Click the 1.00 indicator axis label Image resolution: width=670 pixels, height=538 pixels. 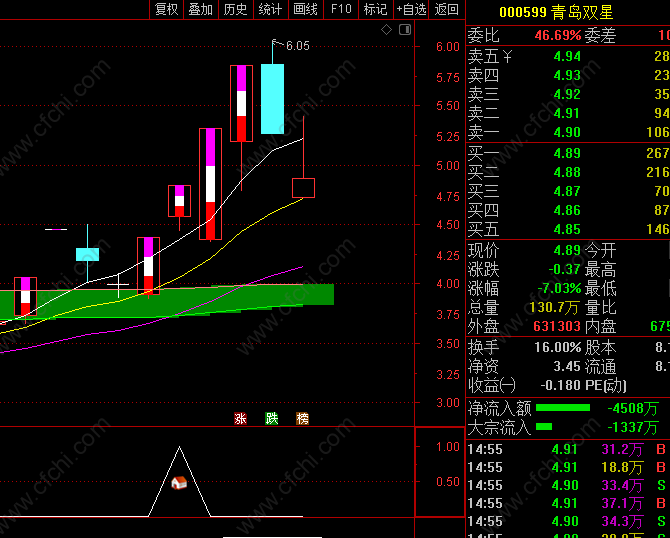pyautogui.click(x=447, y=447)
